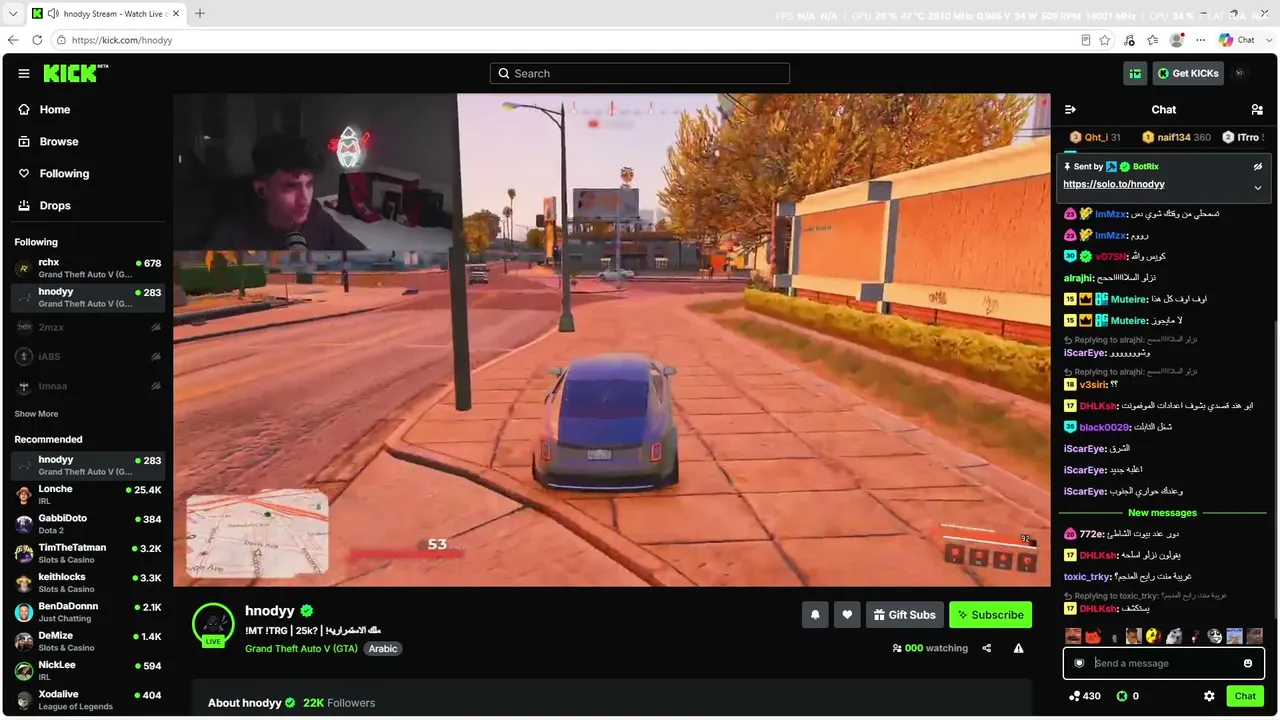Report the stream with the warning icon

(1018, 648)
